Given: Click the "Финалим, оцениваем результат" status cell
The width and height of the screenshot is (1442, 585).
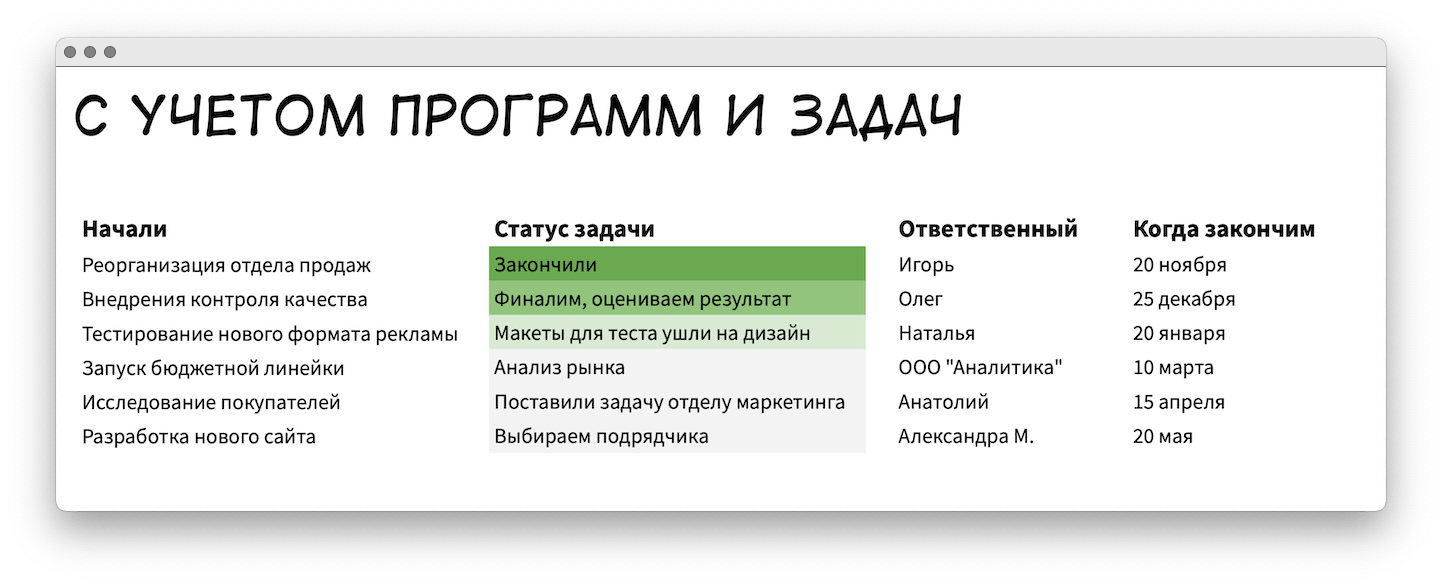Looking at the screenshot, I should coord(676,299).
